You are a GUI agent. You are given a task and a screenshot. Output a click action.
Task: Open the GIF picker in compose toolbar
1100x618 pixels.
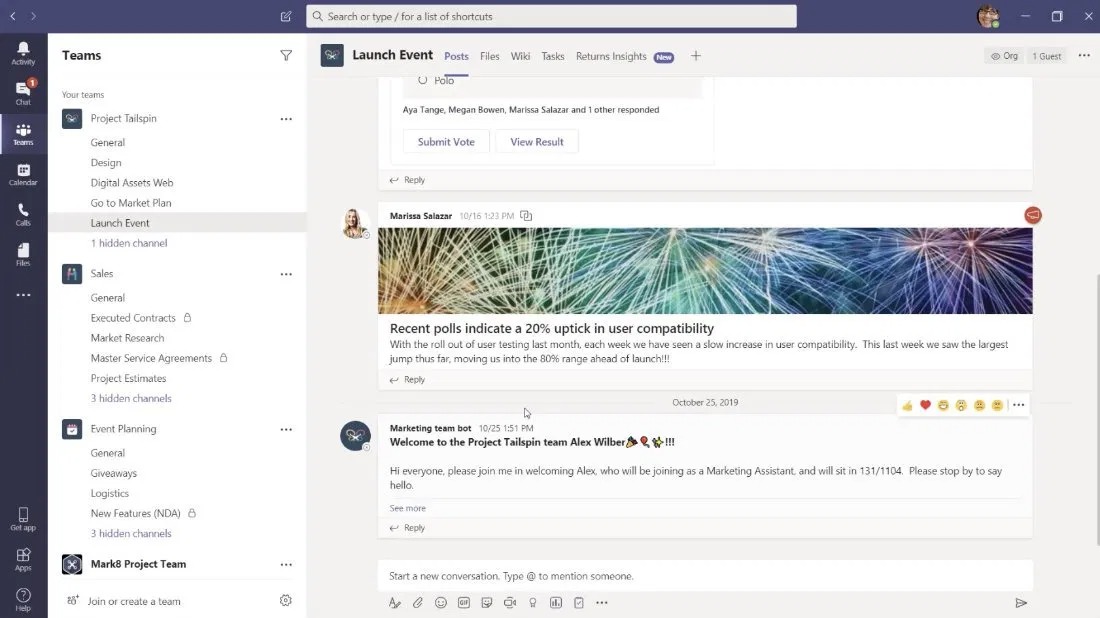tap(464, 603)
